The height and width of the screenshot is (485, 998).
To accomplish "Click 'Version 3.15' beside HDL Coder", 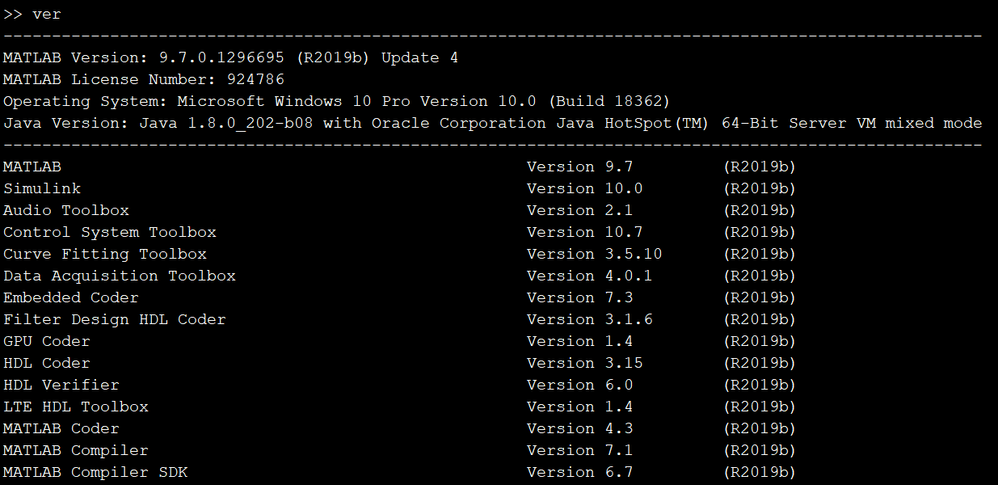I will [x=585, y=364].
